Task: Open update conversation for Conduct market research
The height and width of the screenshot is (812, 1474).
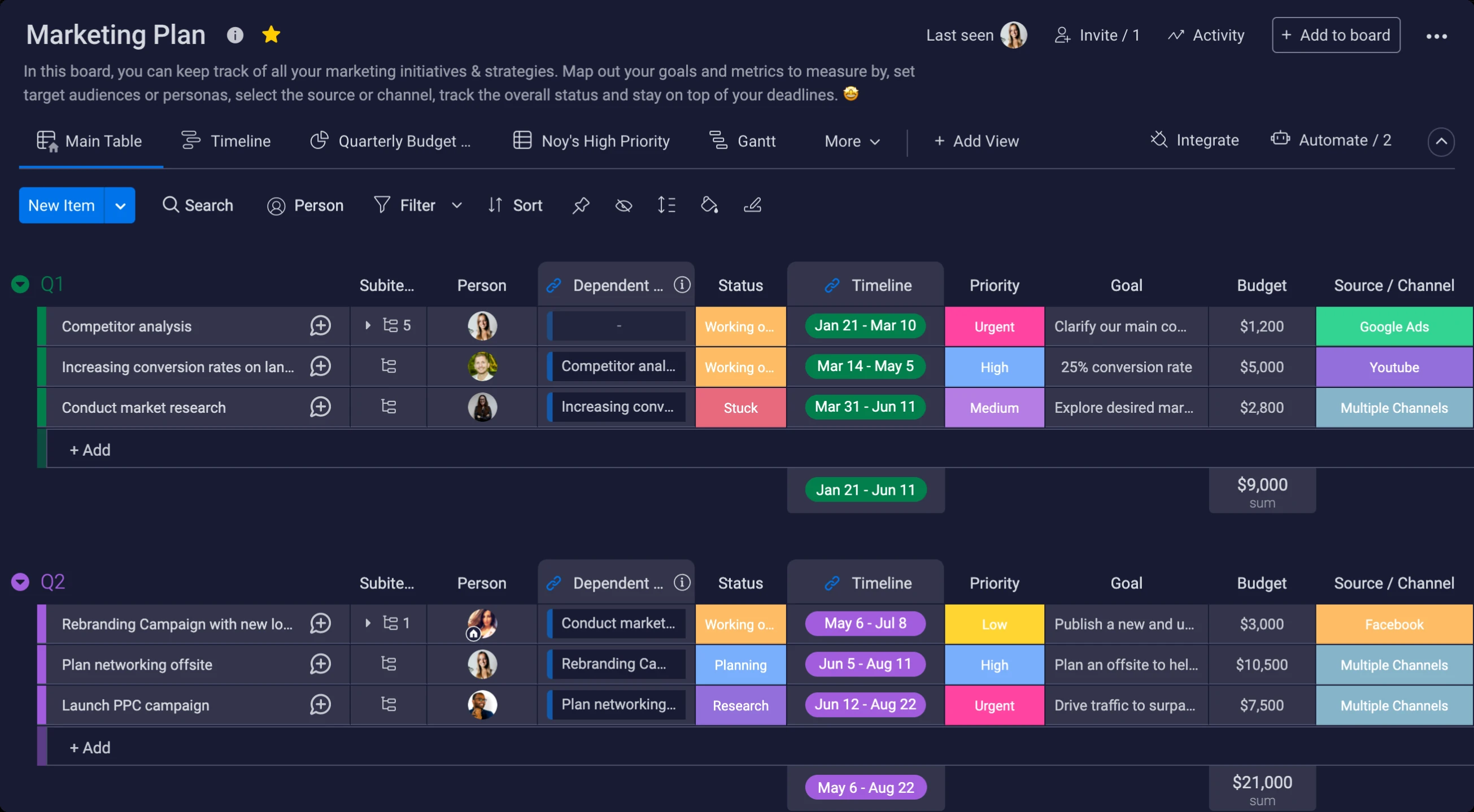Action: tap(320, 407)
